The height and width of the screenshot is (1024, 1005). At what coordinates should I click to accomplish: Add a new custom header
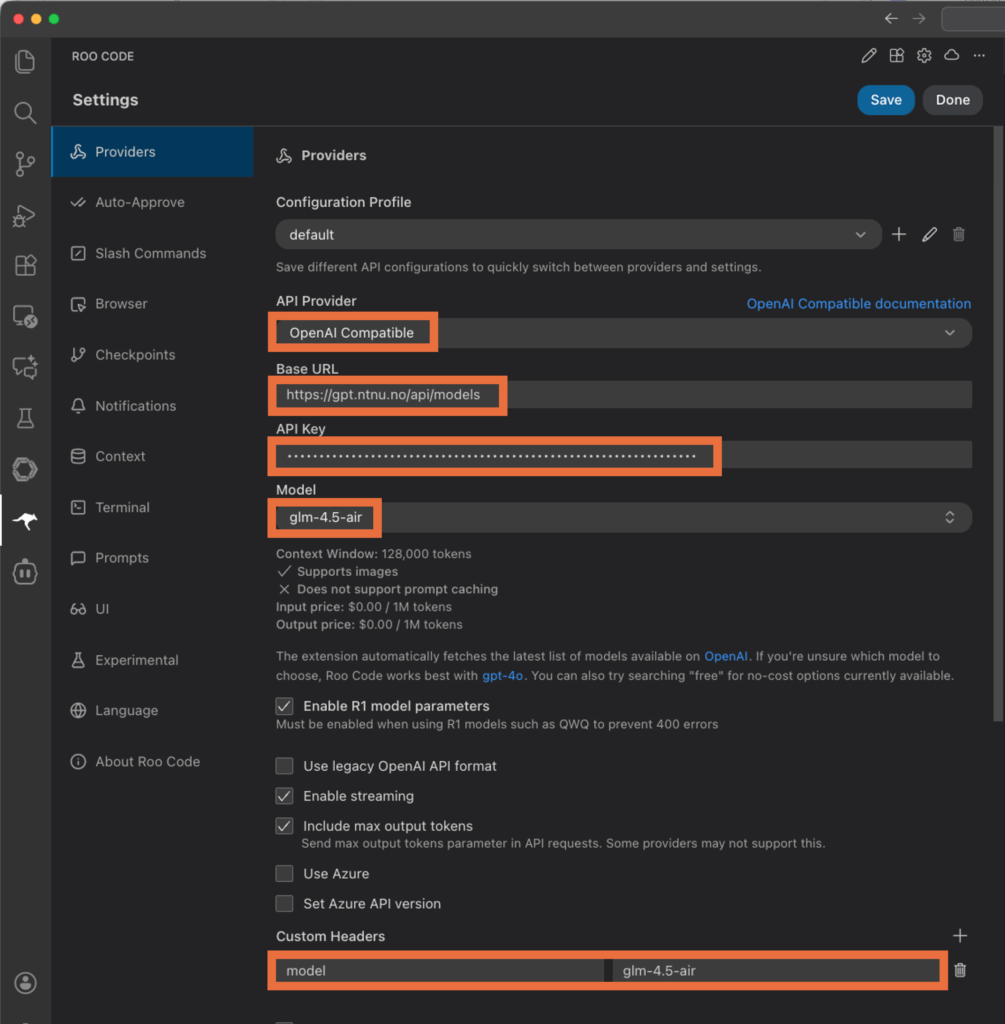[x=960, y=936]
